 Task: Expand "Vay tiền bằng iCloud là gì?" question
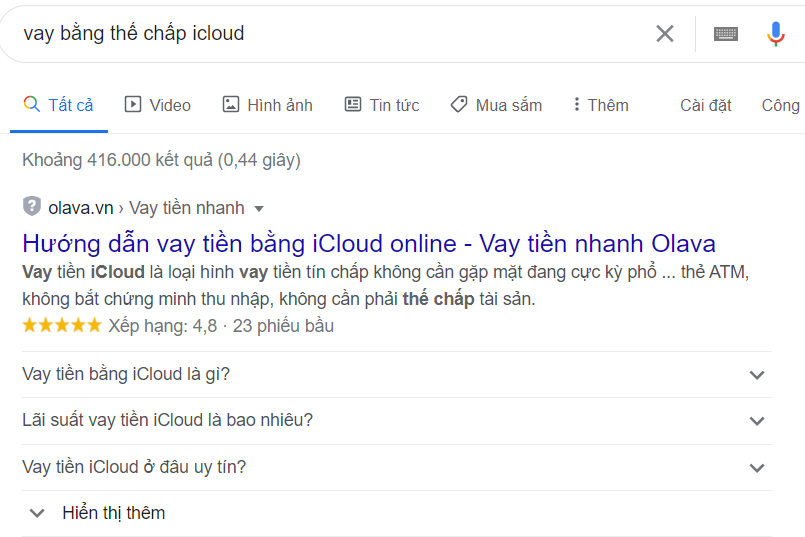757,375
